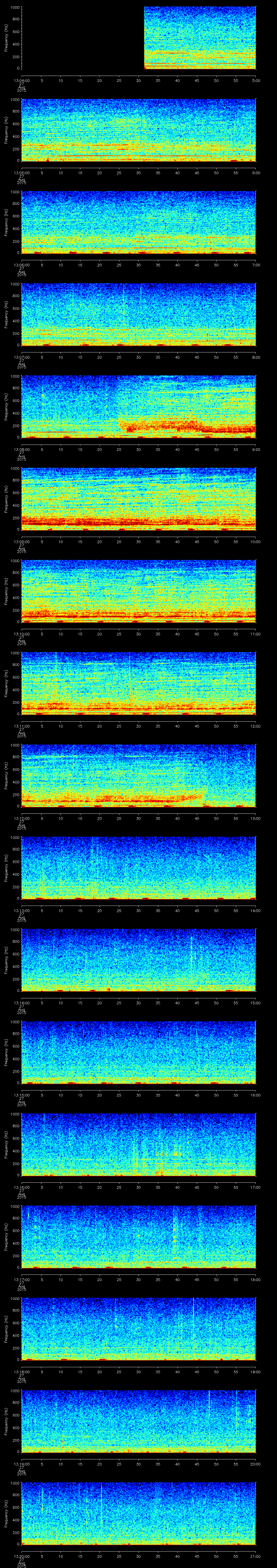Click the spectrogram panel starting at 13:04:00
The height and width of the screenshot is (1568, 277).
[139, 38]
